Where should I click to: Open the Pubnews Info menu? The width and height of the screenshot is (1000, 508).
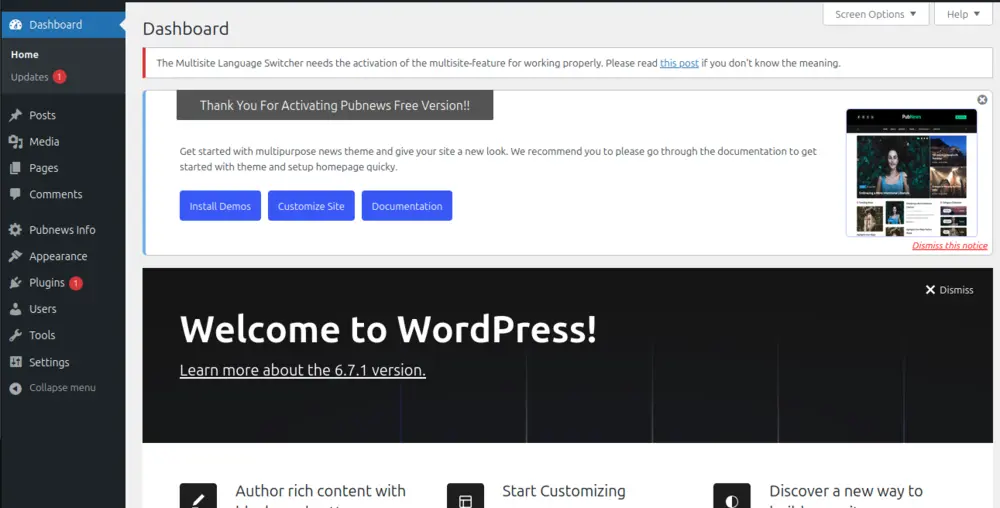pyautogui.click(x=62, y=230)
